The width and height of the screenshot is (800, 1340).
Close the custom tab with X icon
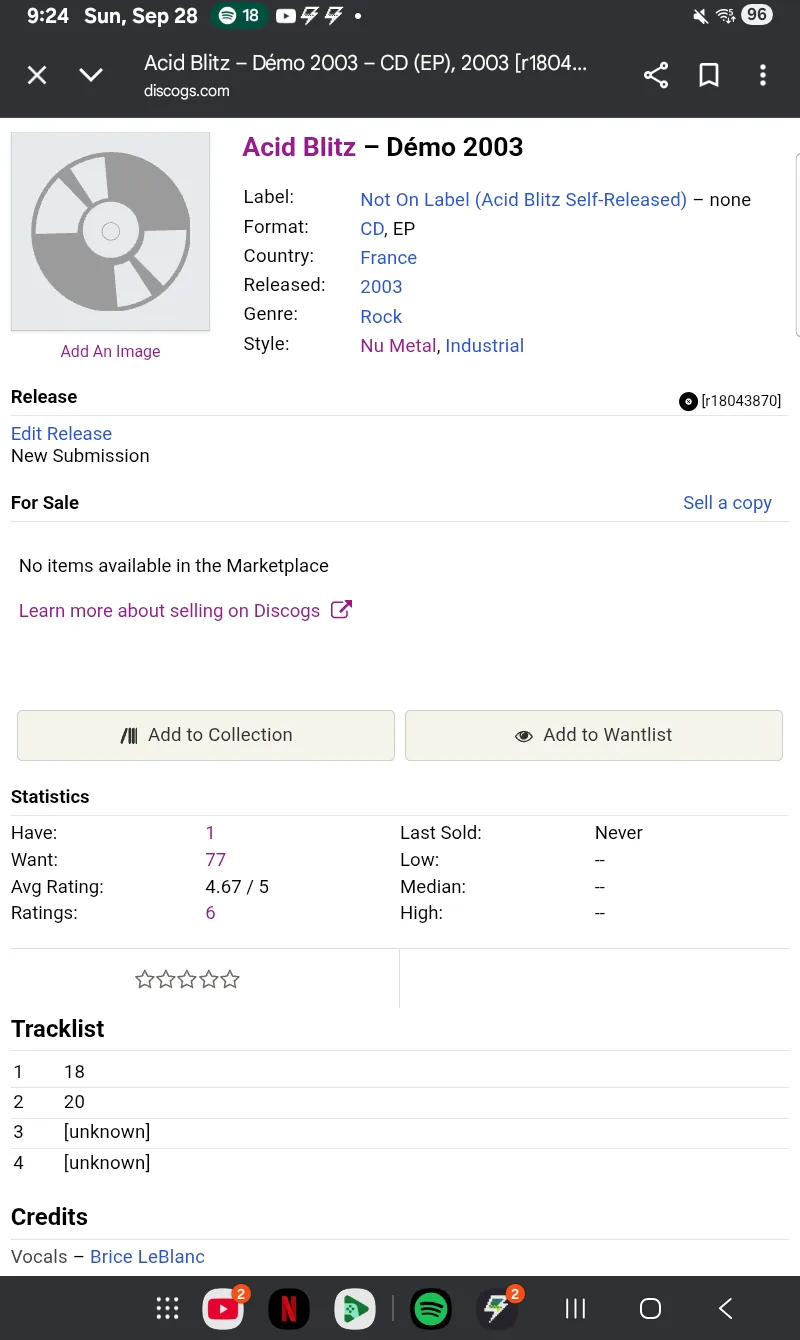[37, 75]
